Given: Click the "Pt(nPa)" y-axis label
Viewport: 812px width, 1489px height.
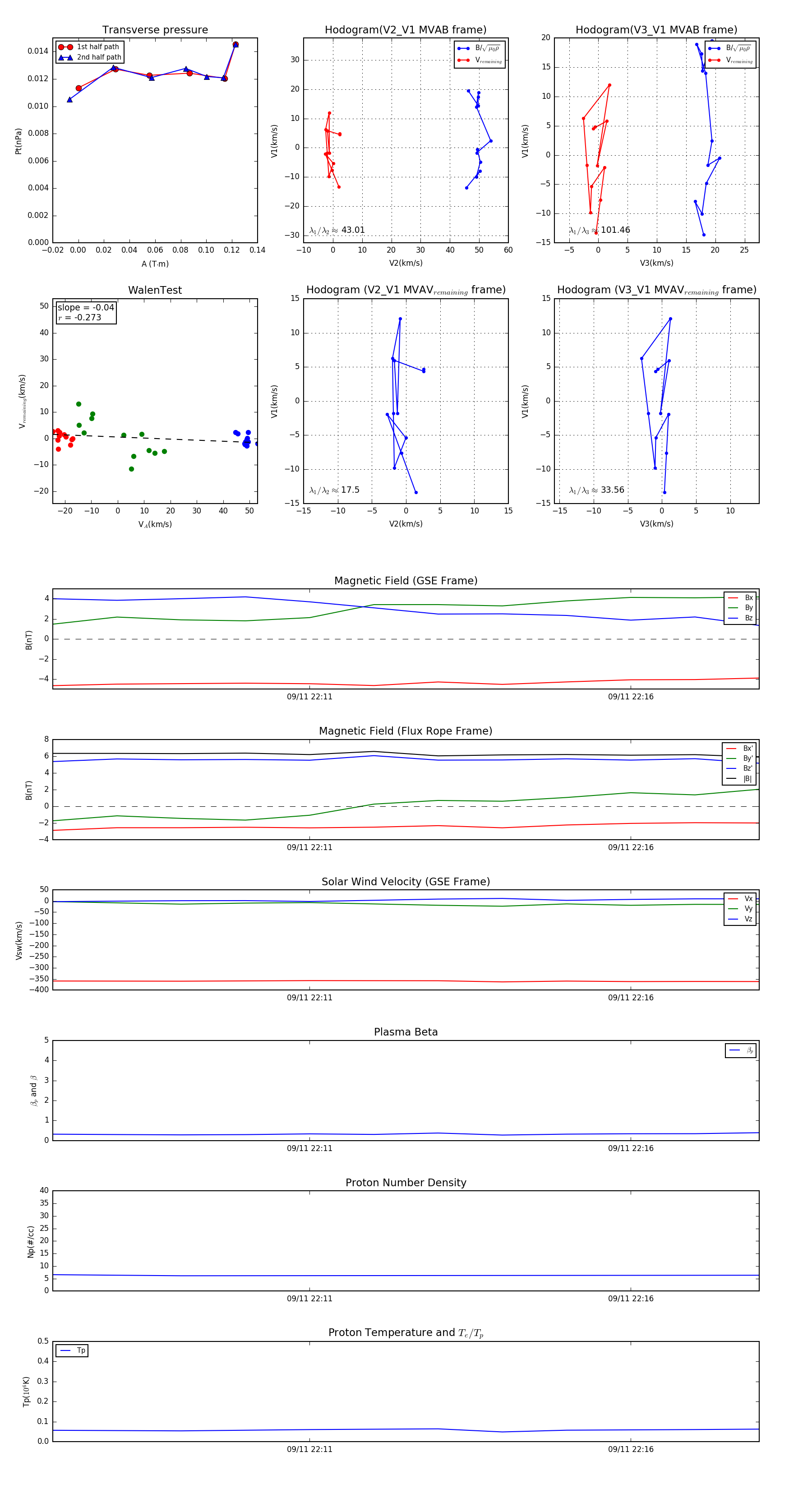Looking at the screenshot, I should coord(18,141).
